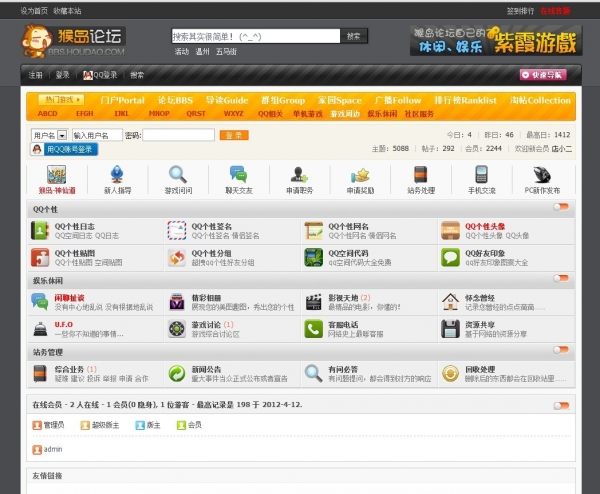
Task: Click the admin online member link
Action: click(x=52, y=449)
